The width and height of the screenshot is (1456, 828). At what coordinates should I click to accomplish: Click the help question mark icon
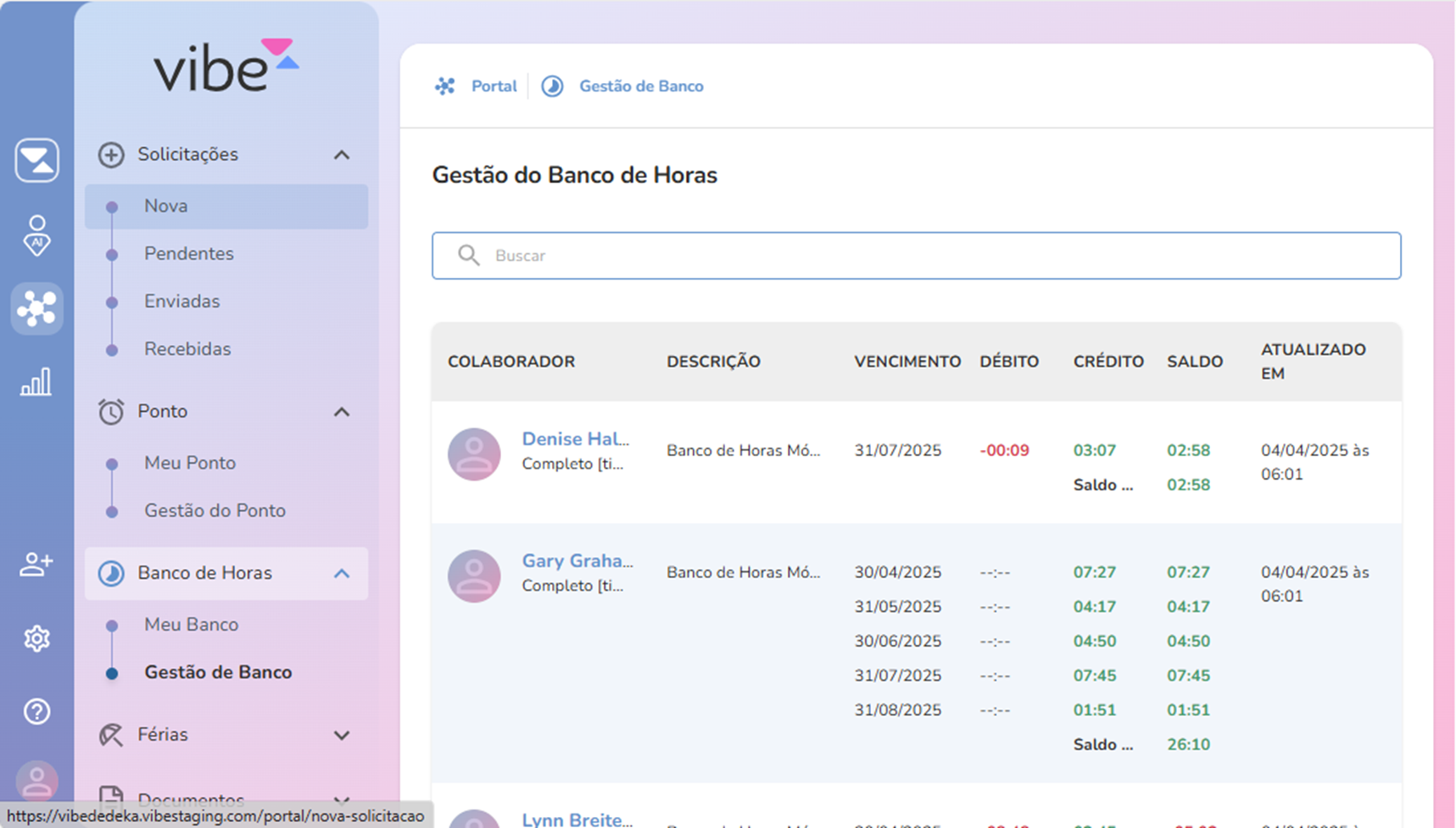36,711
